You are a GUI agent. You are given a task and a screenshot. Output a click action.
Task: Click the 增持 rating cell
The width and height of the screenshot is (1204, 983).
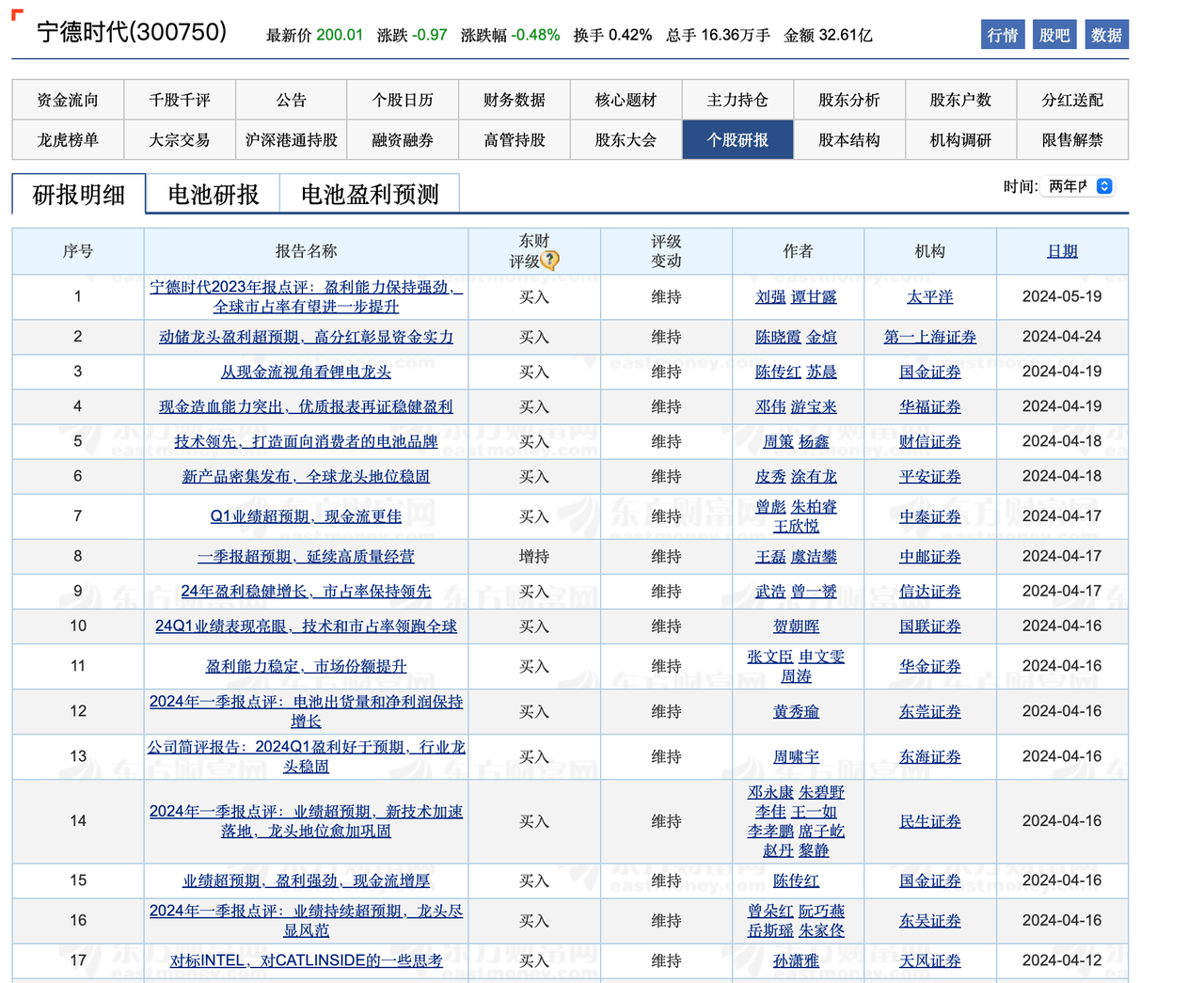534,556
